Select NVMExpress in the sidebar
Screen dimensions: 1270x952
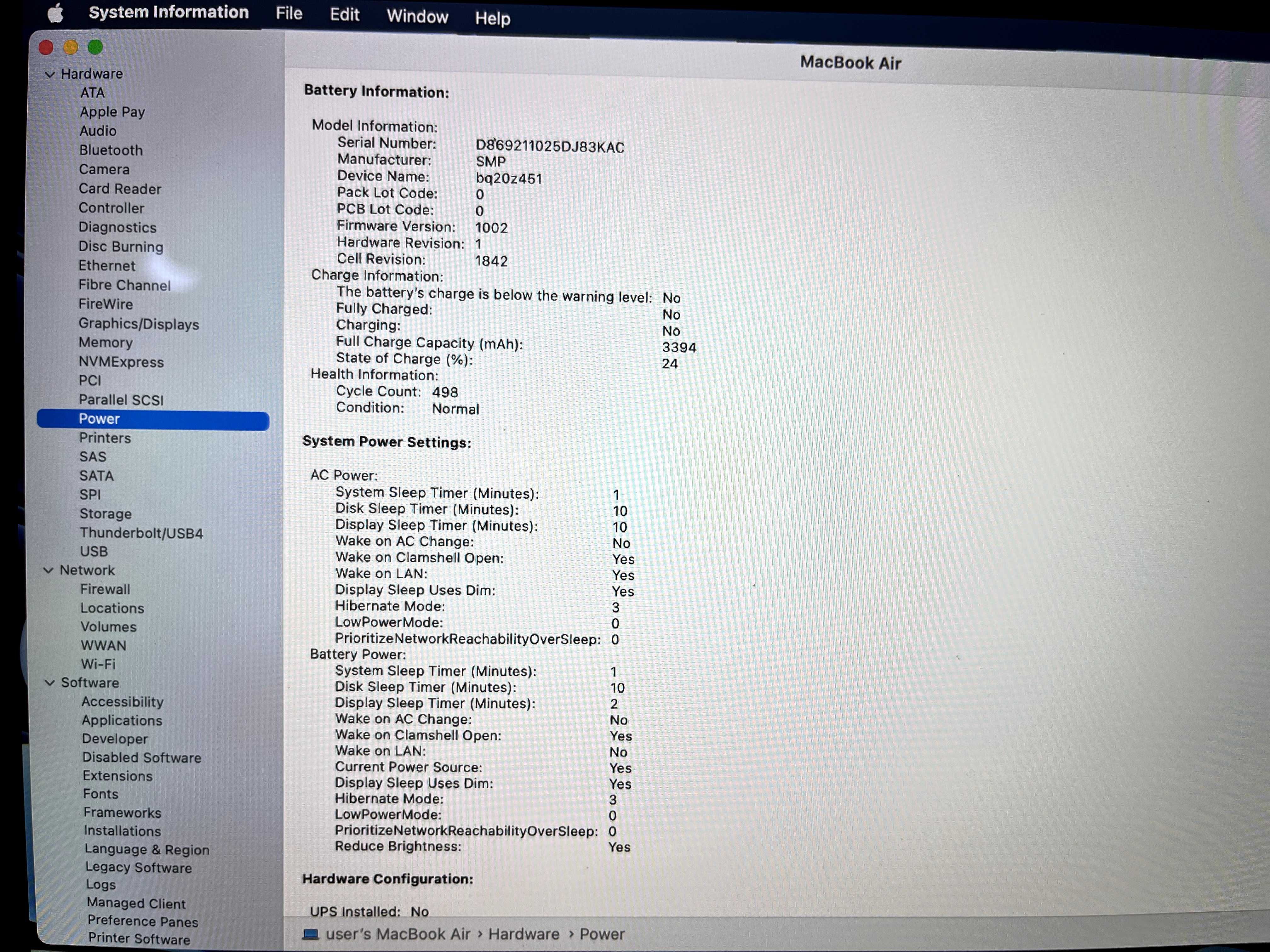pos(121,362)
